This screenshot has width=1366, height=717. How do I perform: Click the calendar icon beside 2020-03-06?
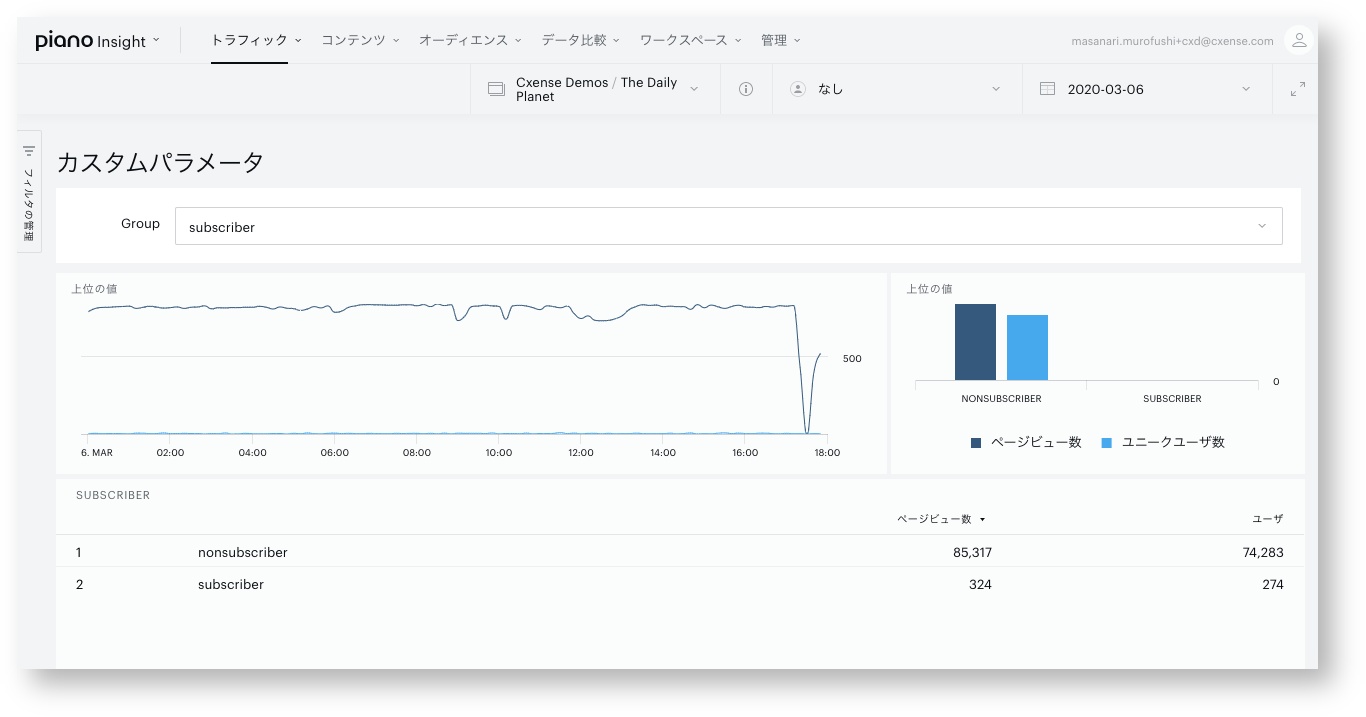pyautogui.click(x=1047, y=89)
